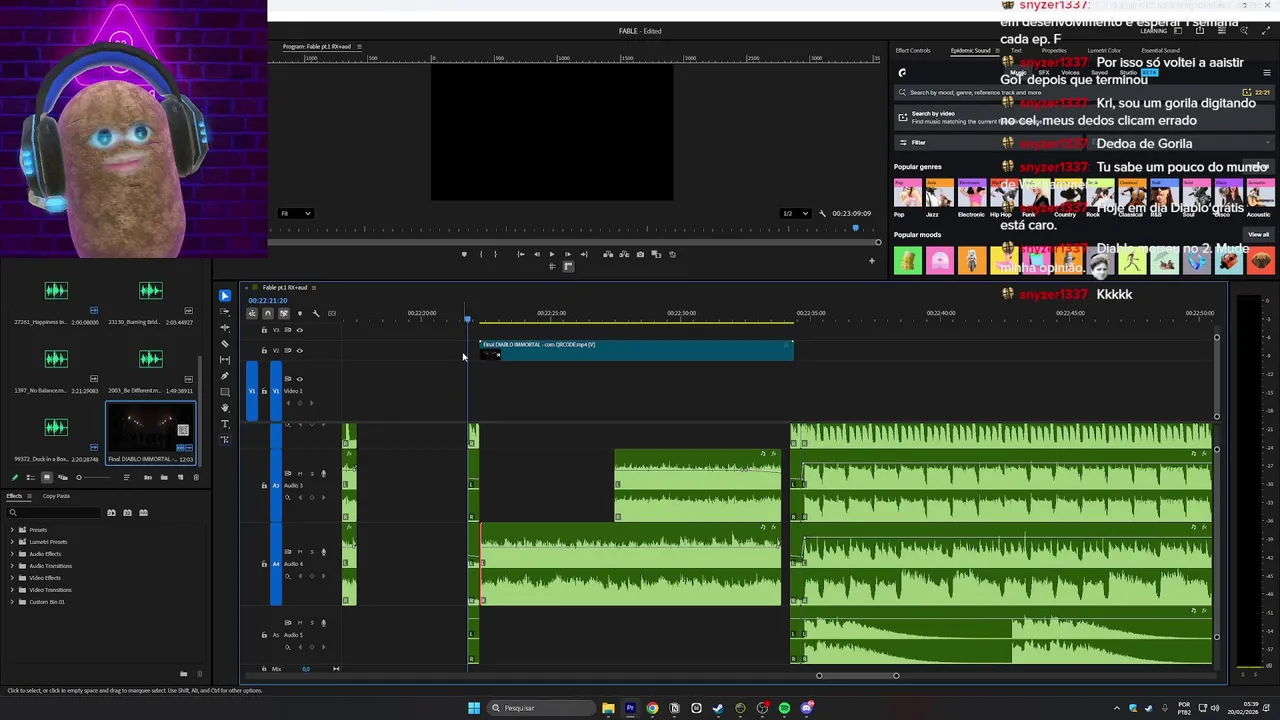Click Step Back 1 Frame in Program monitor
This screenshot has width=1280, height=720.
536,254
